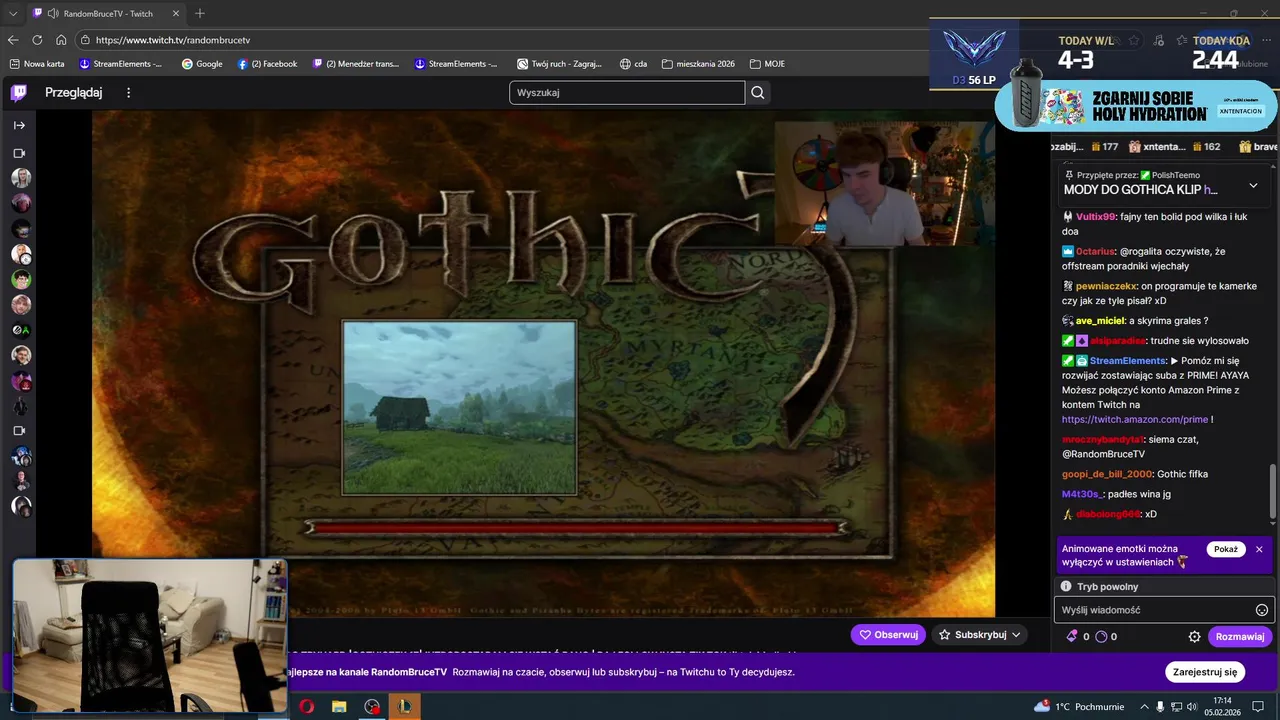
Task: Open the emote picker smiley icon
Action: 1262,610
